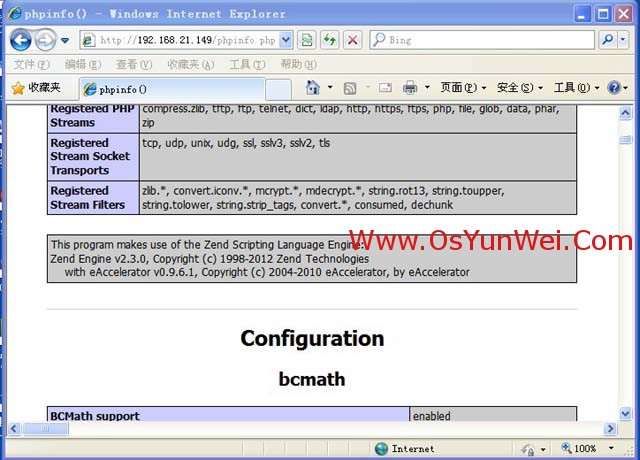This screenshot has width=640, height=460.
Task: Click the vertical scrollbar thumb
Action: (x=625, y=140)
